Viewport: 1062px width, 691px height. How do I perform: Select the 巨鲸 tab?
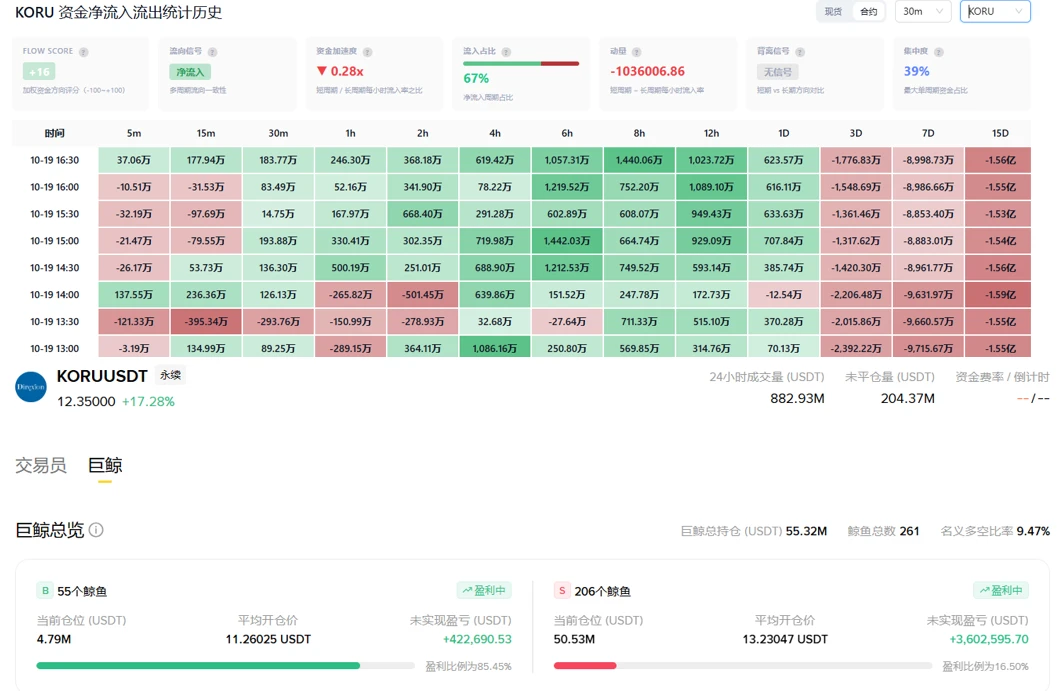pyautogui.click(x=105, y=465)
